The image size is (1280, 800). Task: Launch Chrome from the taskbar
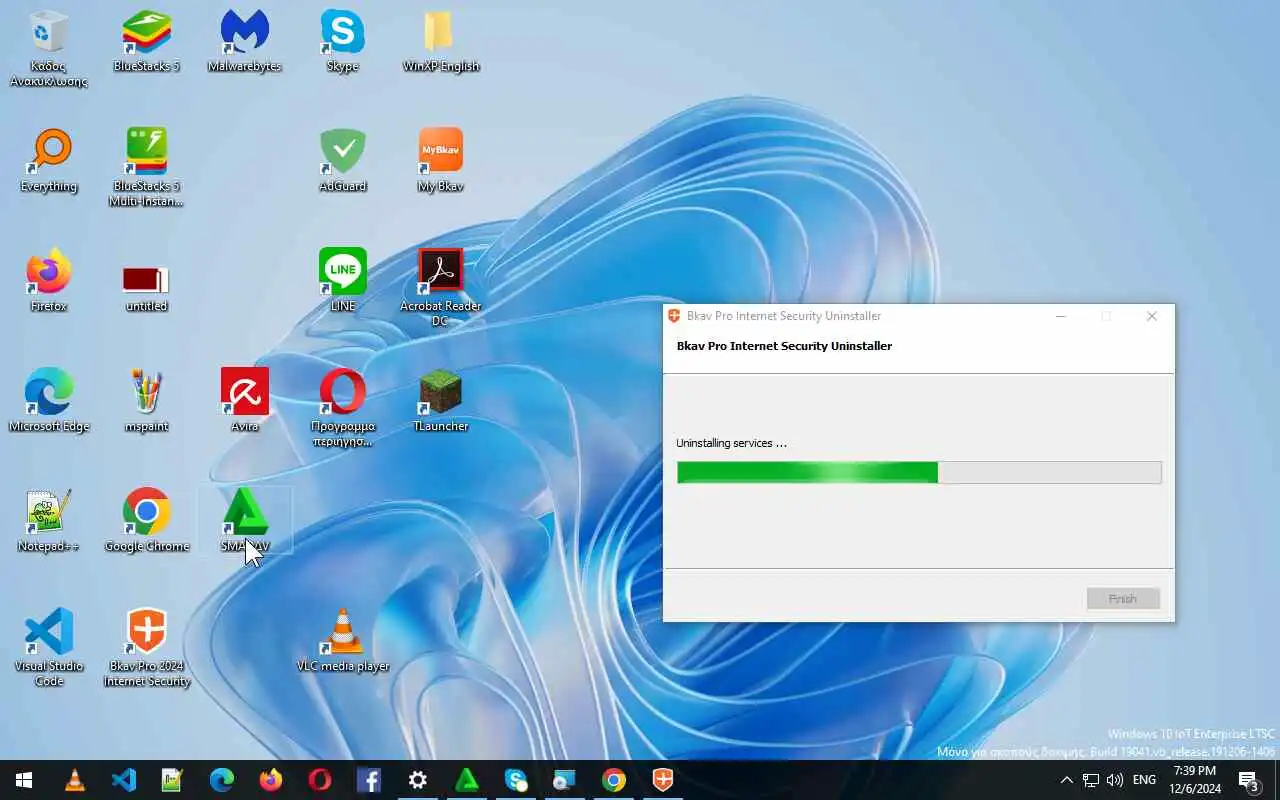click(x=614, y=780)
